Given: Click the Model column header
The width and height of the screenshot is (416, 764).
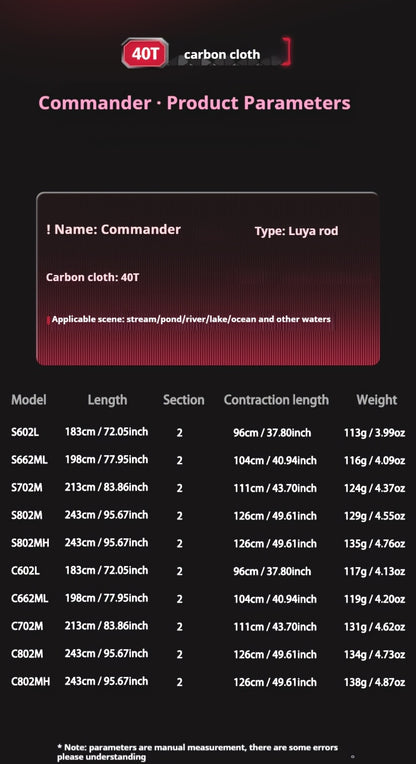Looking at the screenshot, I should 29,400.
